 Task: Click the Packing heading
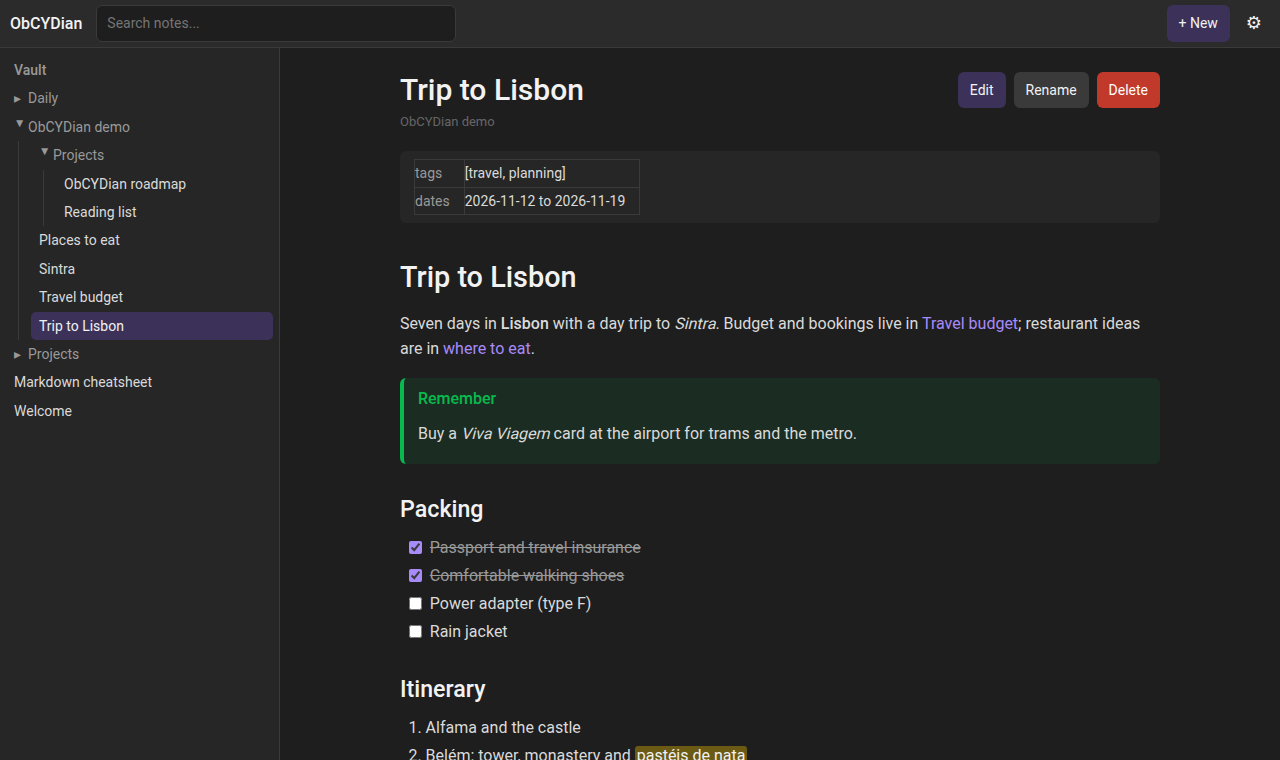click(442, 509)
